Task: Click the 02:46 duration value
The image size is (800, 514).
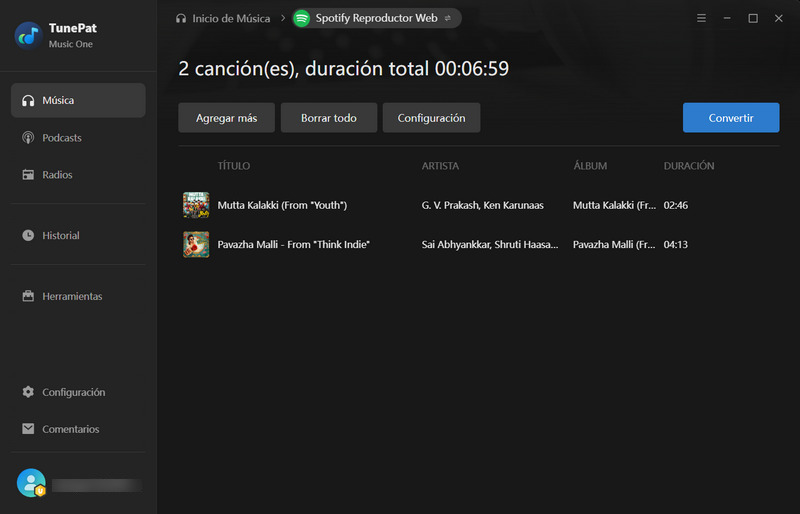Action: 676,205
